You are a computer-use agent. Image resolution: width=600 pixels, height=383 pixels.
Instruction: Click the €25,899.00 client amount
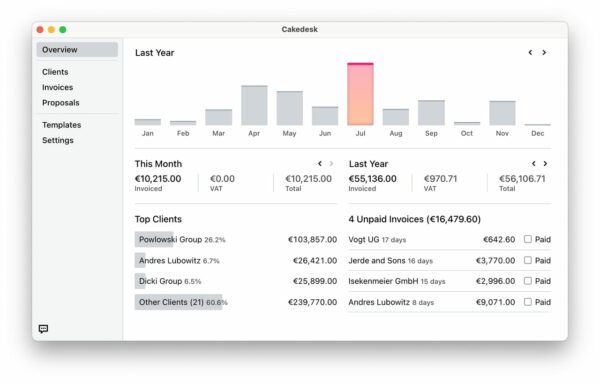click(315, 281)
